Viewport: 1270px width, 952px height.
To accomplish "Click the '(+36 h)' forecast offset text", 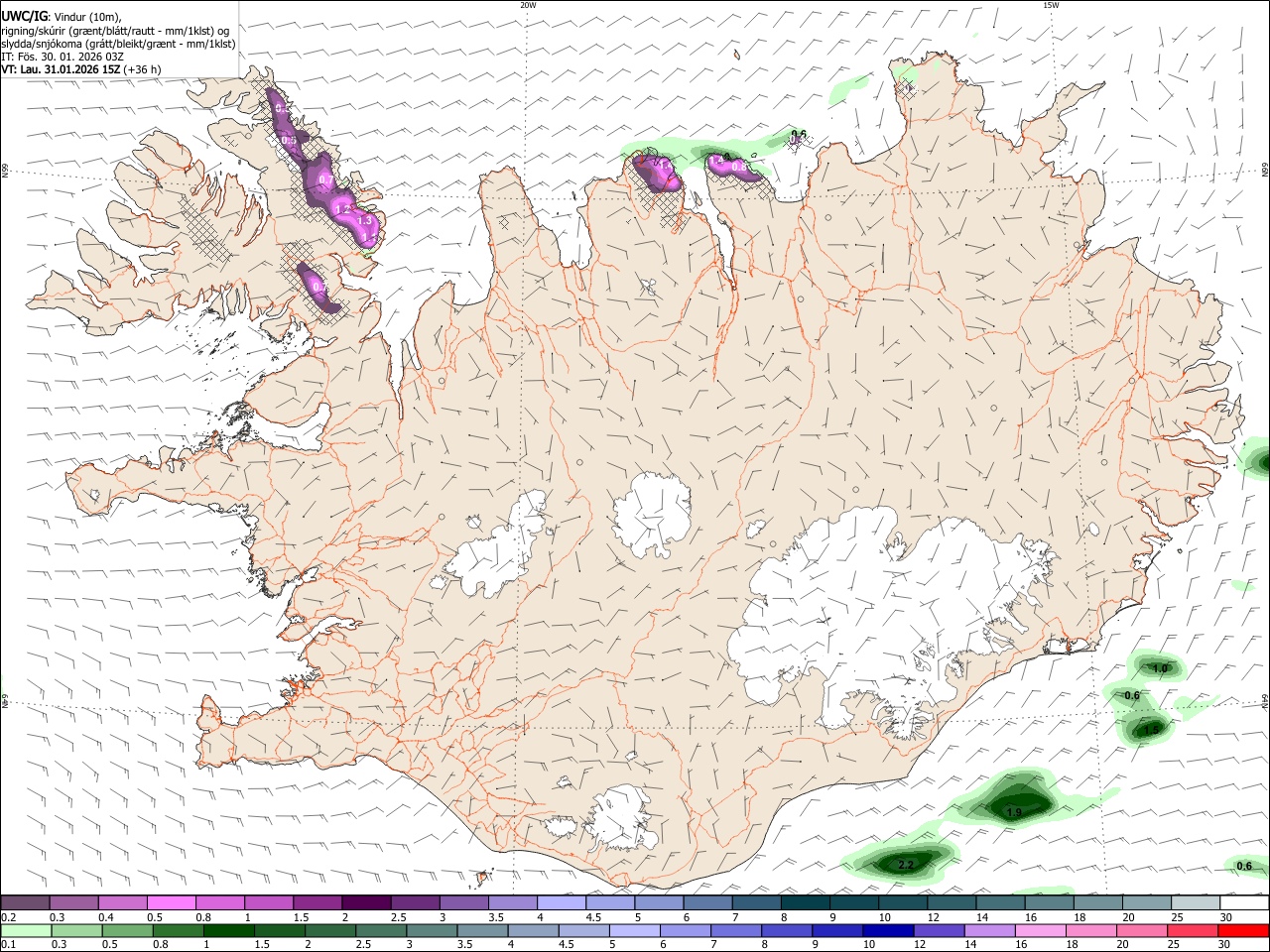I will [143, 70].
